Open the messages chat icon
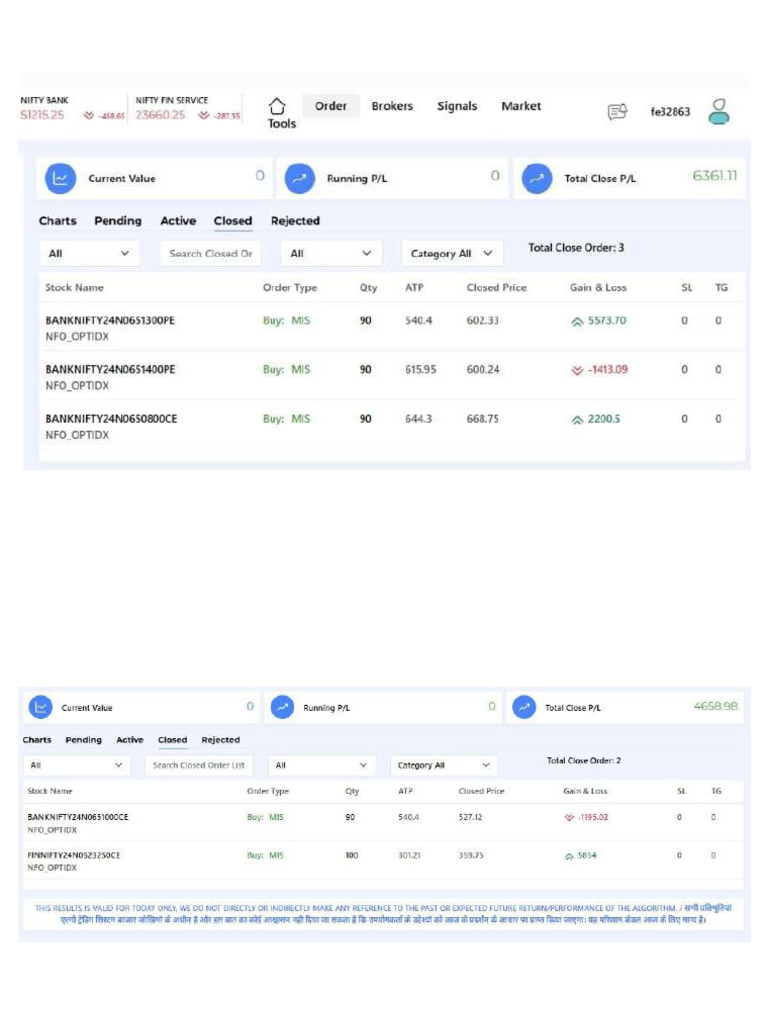The image size is (768, 1024). click(x=617, y=112)
